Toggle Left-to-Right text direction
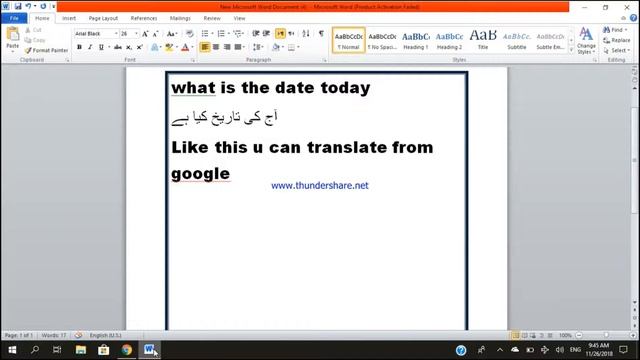Viewport: 640px width, 360px height. (280, 33)
